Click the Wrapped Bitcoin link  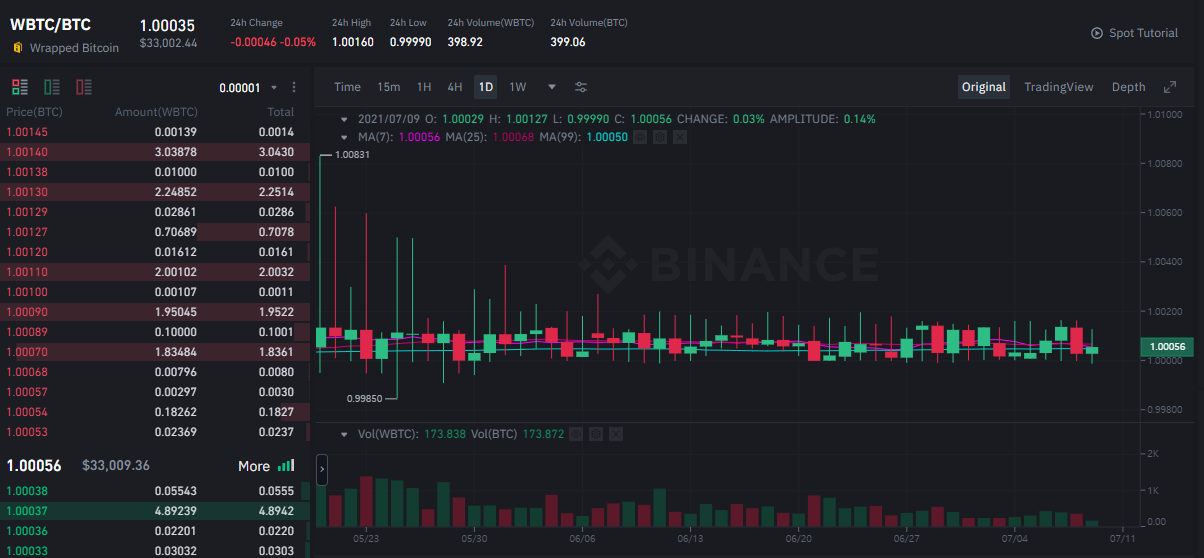click(74, 48)
